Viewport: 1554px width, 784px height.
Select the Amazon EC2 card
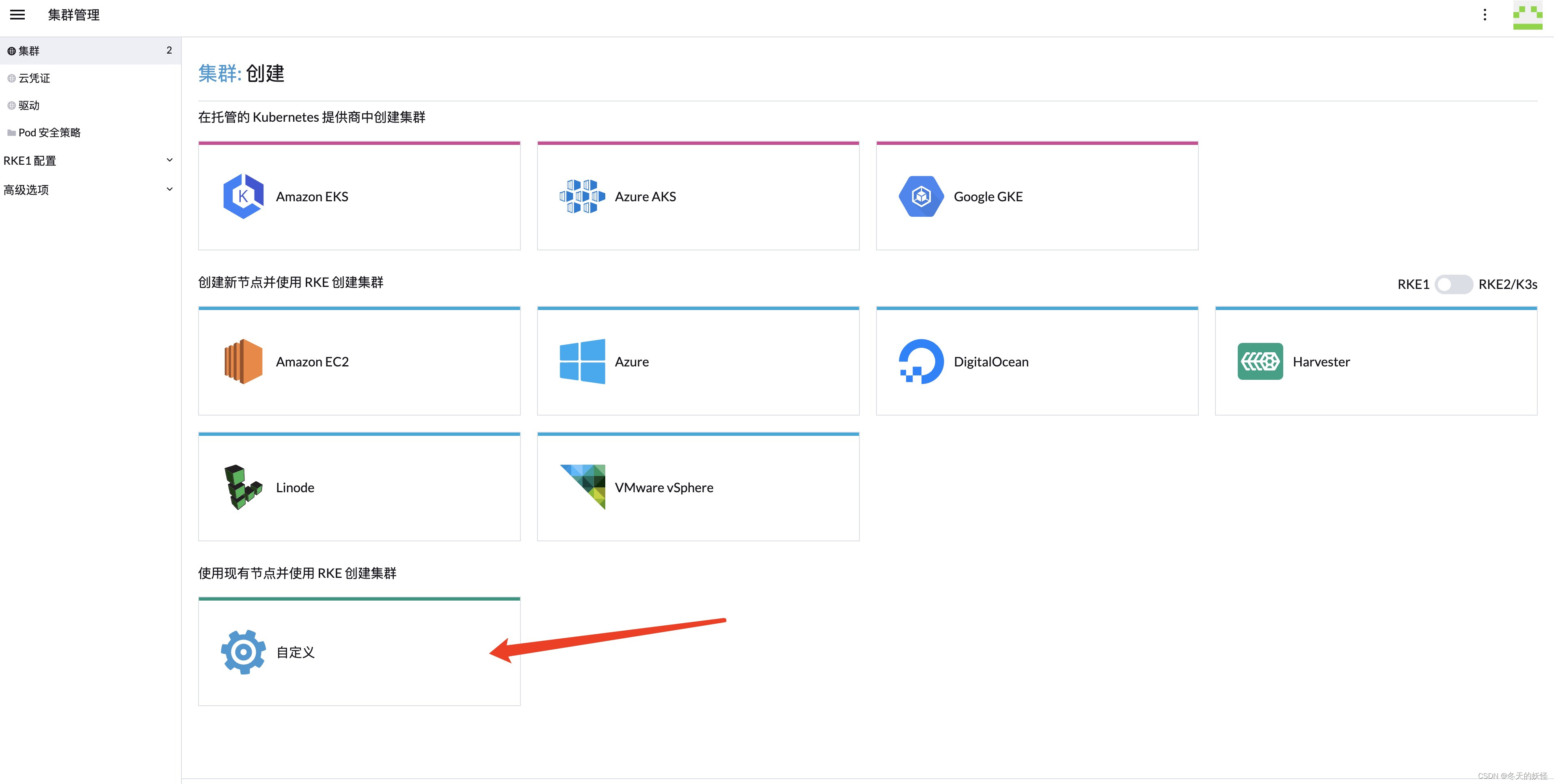tap(359, 361)
